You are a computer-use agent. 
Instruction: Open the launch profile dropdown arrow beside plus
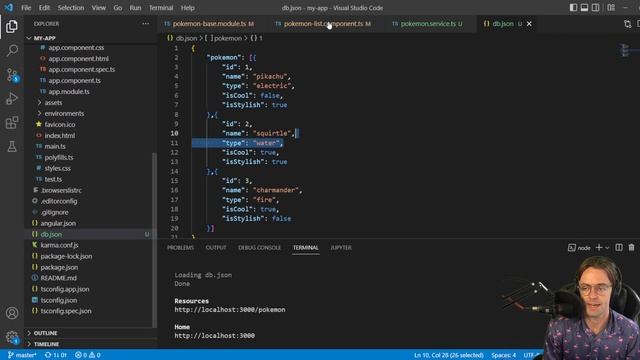(607, 248)
